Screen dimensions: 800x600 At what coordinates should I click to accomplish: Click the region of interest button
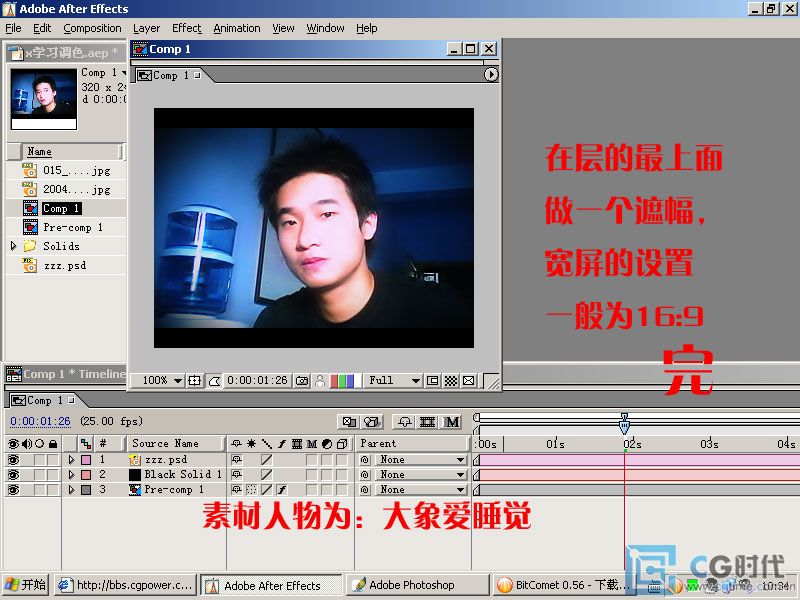click(x=433, y=381)
